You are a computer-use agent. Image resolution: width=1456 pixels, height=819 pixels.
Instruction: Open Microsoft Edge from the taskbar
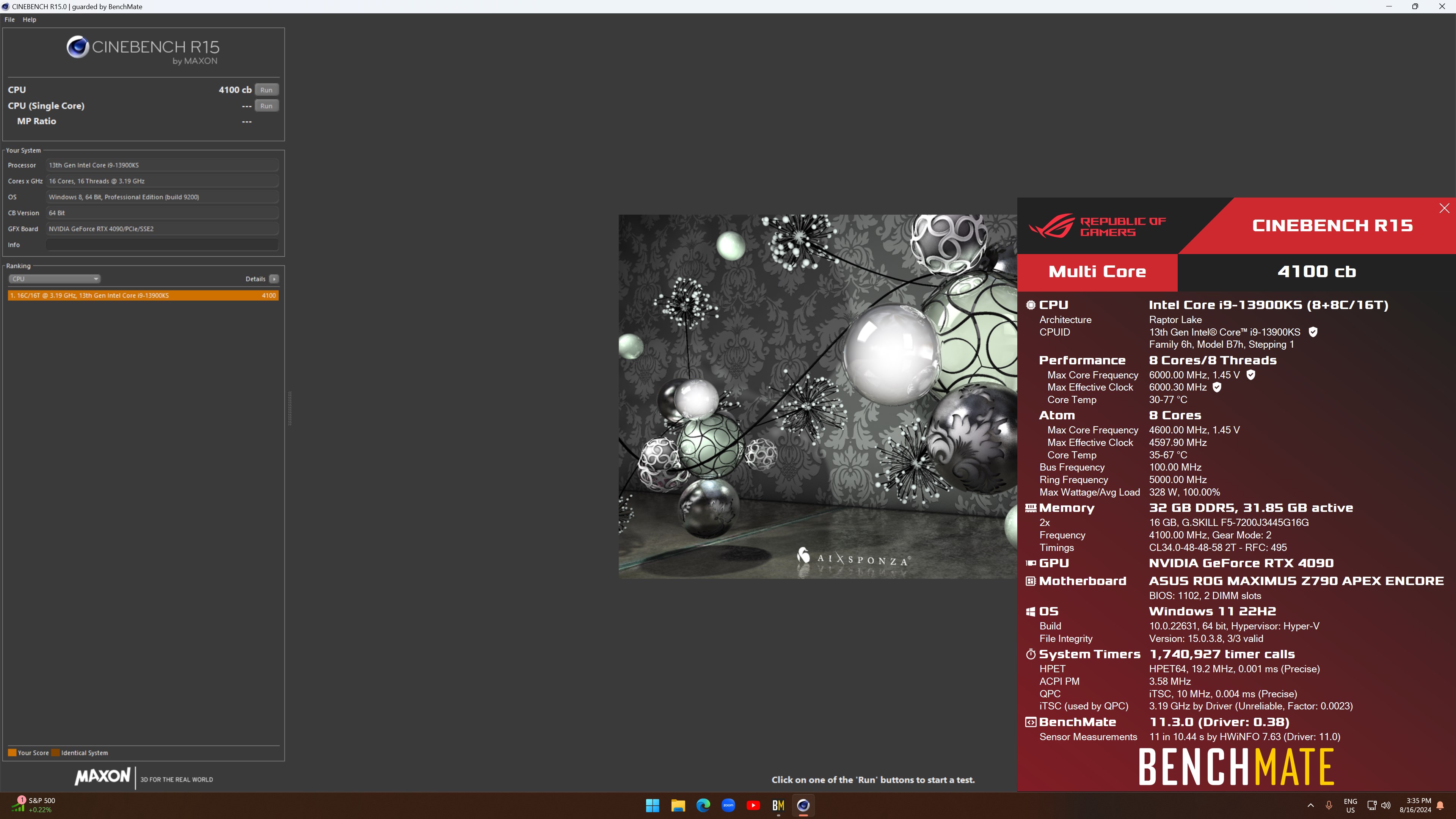click(703, 805)
